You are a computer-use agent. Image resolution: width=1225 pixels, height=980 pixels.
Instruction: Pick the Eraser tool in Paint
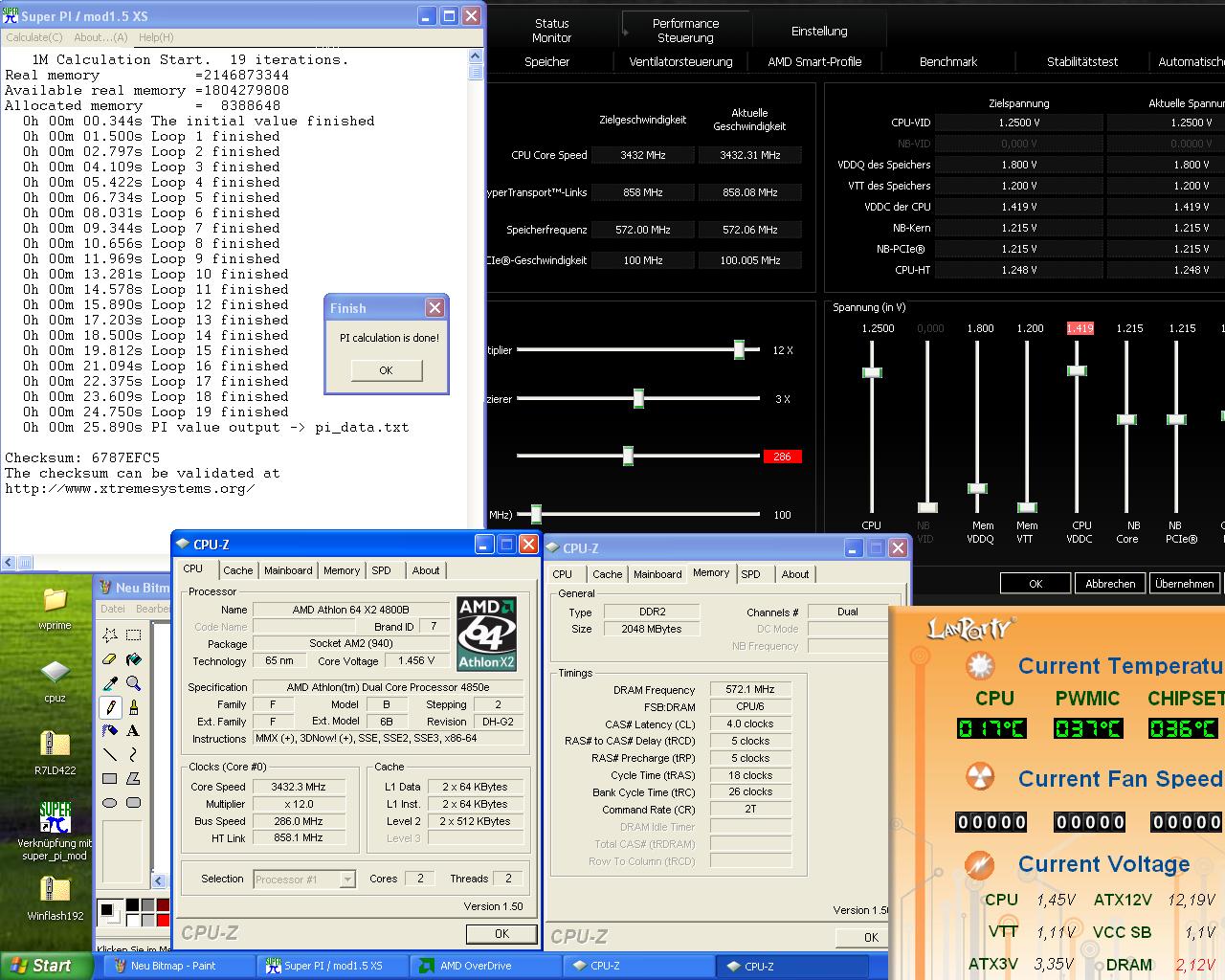point(110,659)
